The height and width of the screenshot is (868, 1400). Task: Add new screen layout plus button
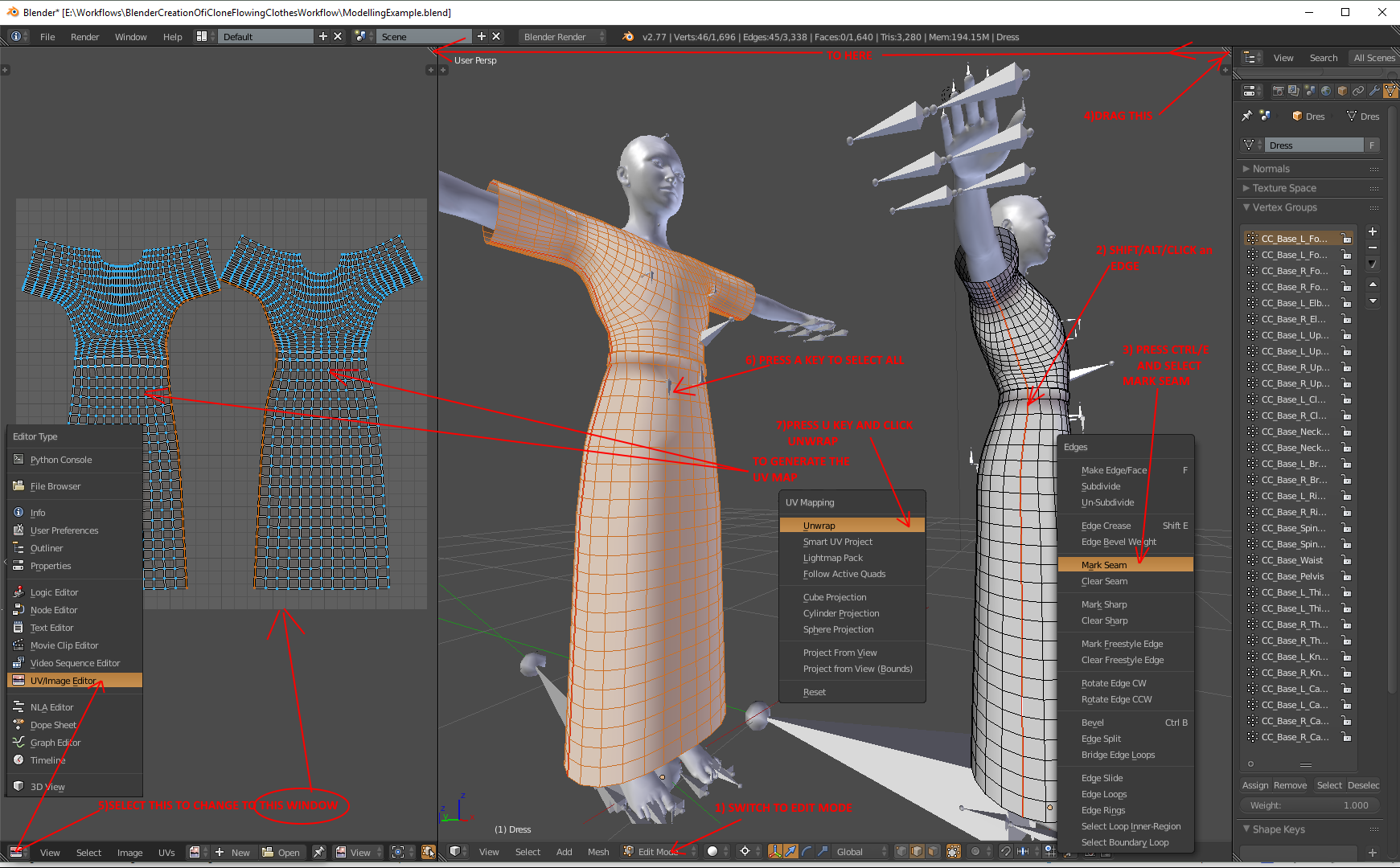[x=323, y=36]
